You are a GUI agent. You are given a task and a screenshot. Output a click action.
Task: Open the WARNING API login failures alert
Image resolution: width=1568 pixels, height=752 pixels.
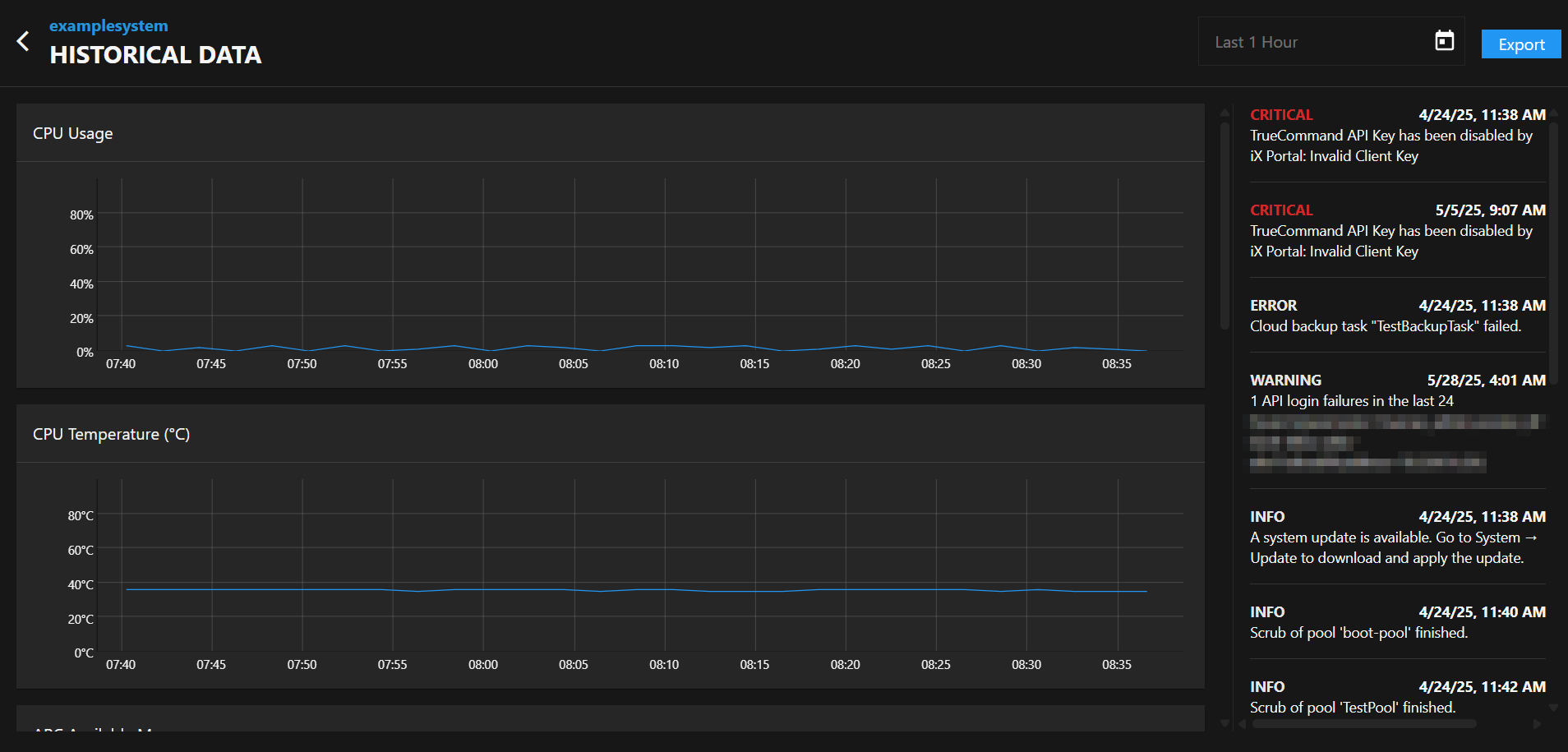pyautogui.click(x=1397, y=401)
